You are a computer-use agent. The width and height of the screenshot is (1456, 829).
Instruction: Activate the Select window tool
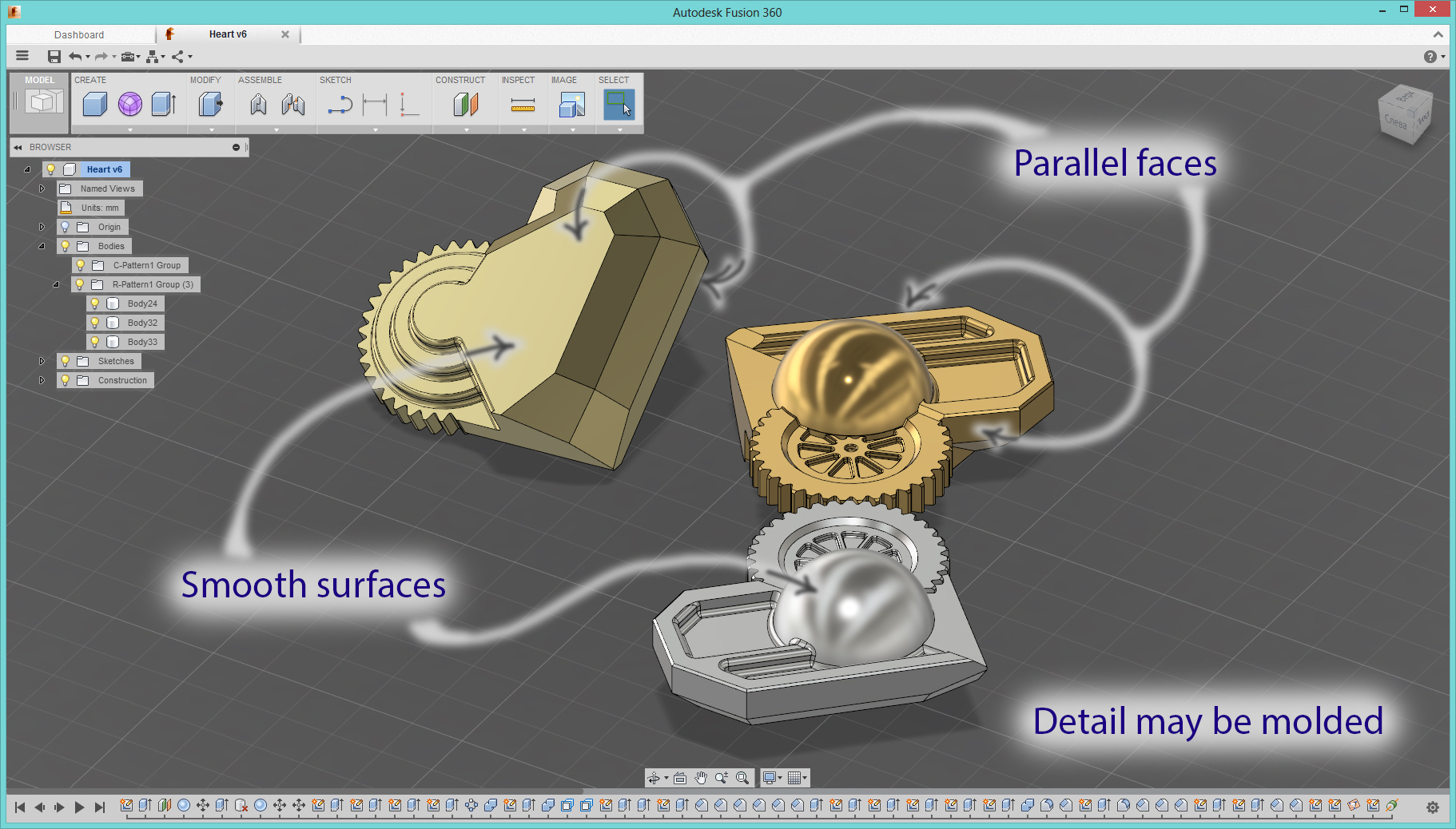click(x=619, y=104)
